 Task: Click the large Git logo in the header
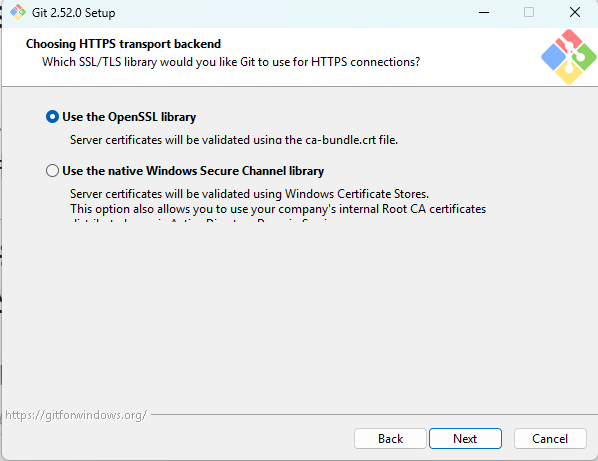[569, 57]
